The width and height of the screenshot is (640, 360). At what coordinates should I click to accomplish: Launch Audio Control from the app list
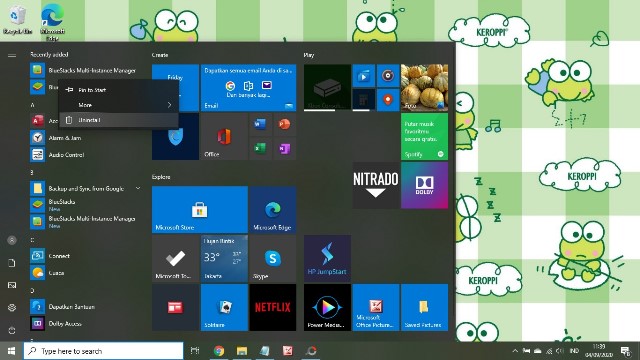coord(87,155)
